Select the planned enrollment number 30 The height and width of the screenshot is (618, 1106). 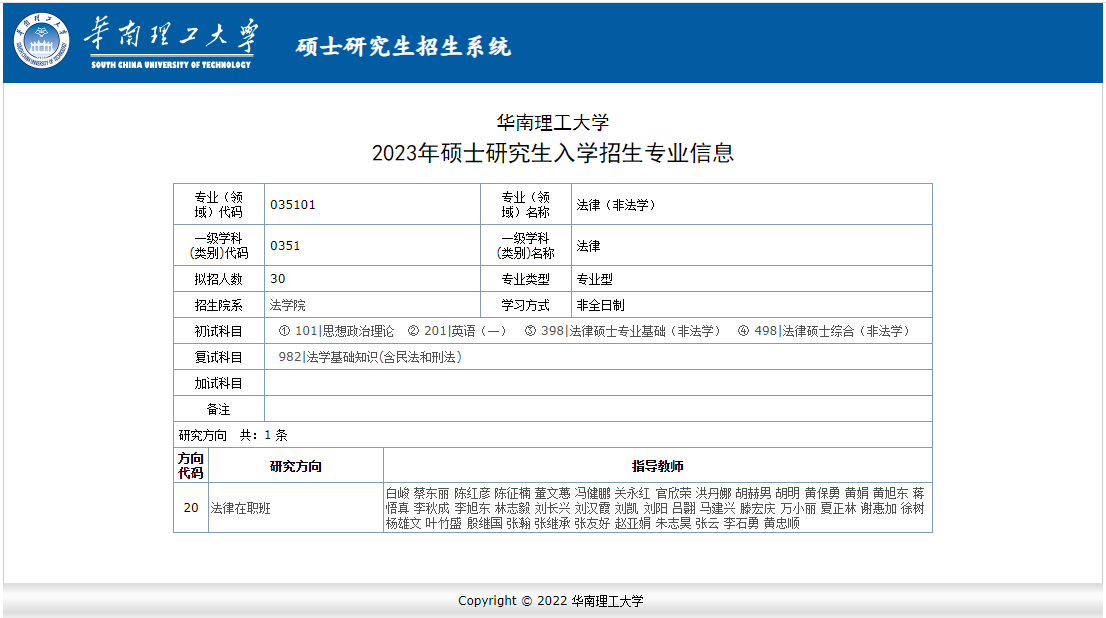coord(278,279)
